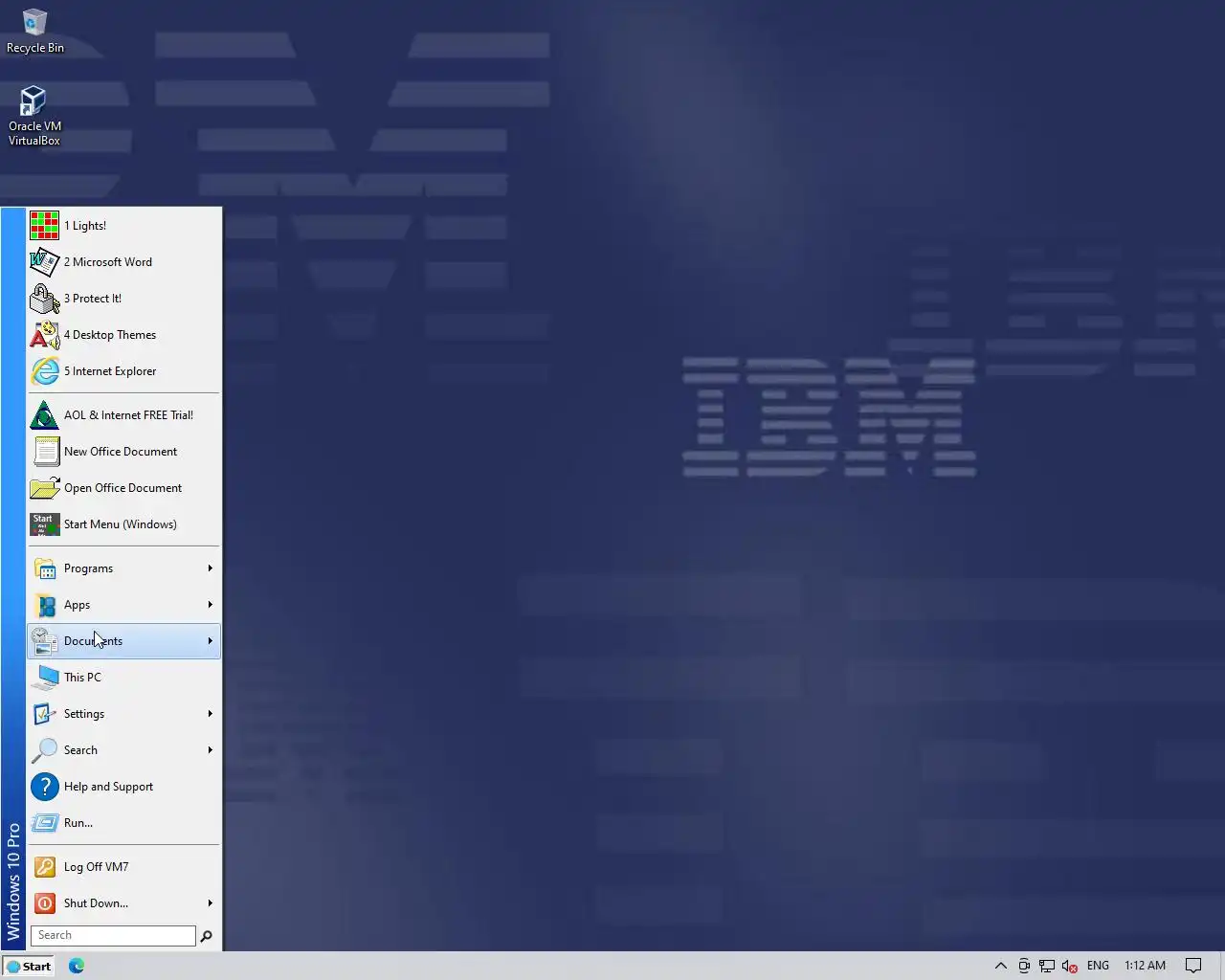Click the Log Off key icon
The width and height of the screenshot is (1225, 980).
[44, 867]
